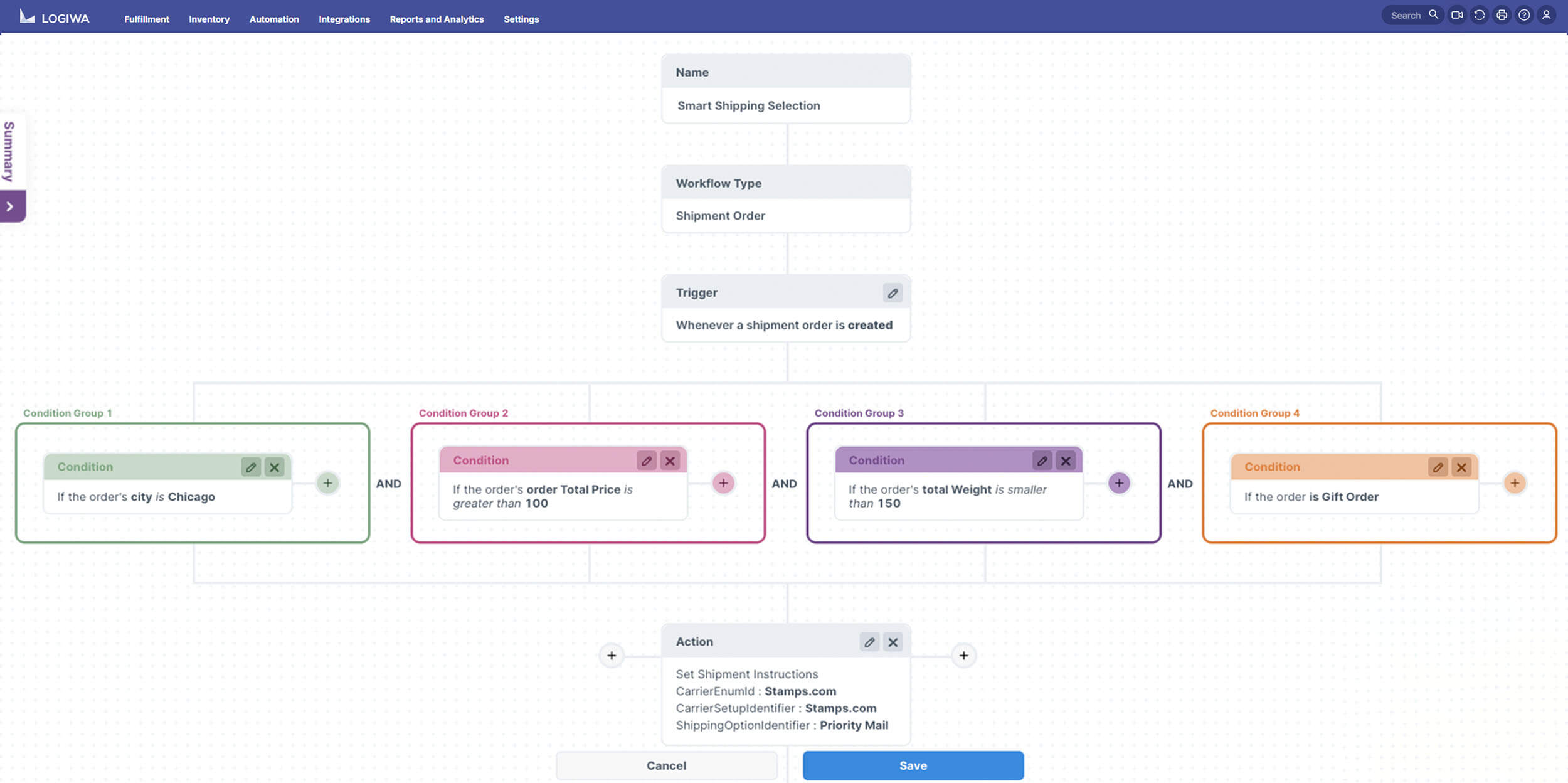Screen dimensions: 1568x783
Task: Edit the Chicago city condition
Action: click(x=251, y=467)
